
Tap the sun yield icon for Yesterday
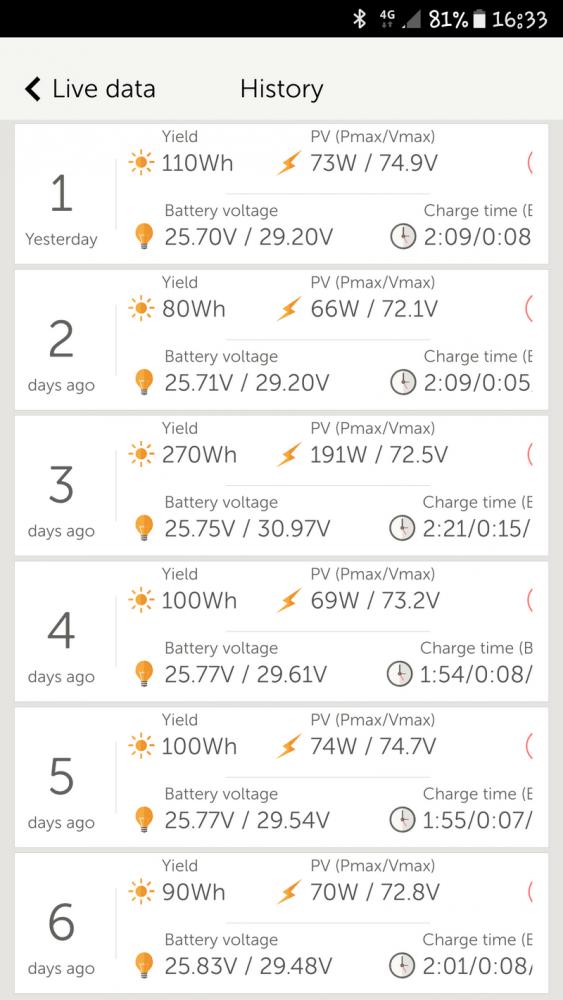coord(141,163)
